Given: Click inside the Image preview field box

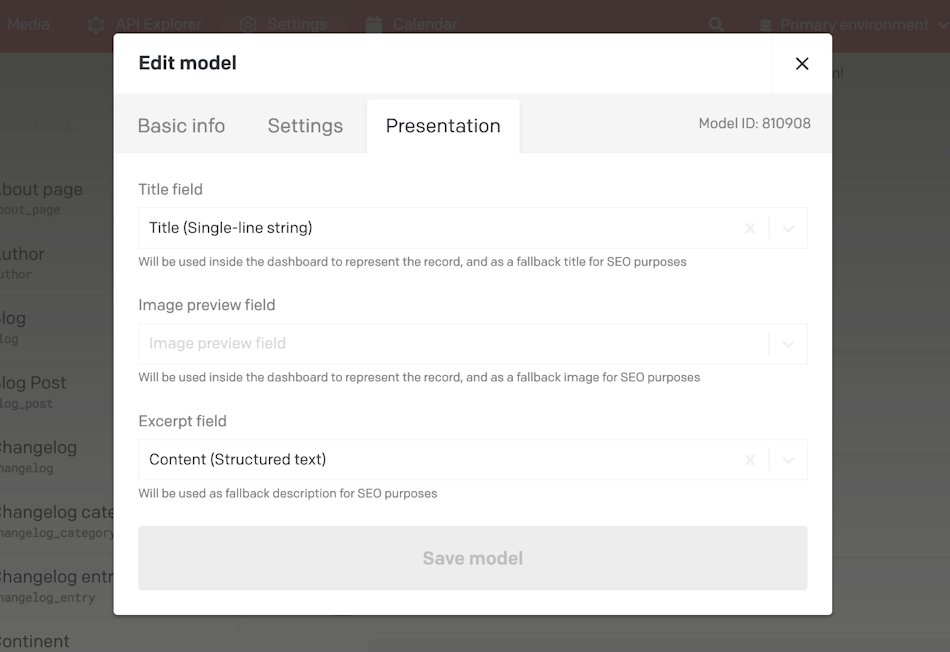Looking at the screenshot, I should (x=453, y=344).
